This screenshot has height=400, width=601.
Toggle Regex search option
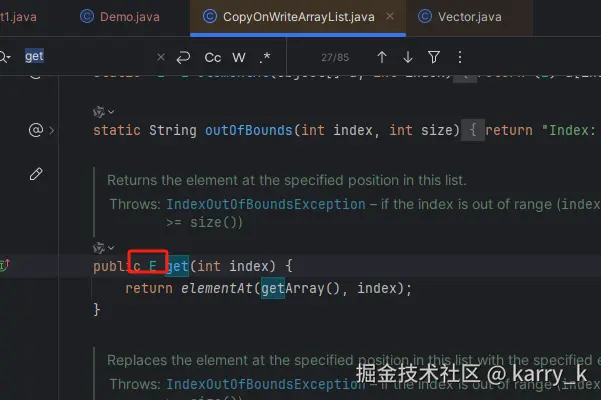(264, 57)
